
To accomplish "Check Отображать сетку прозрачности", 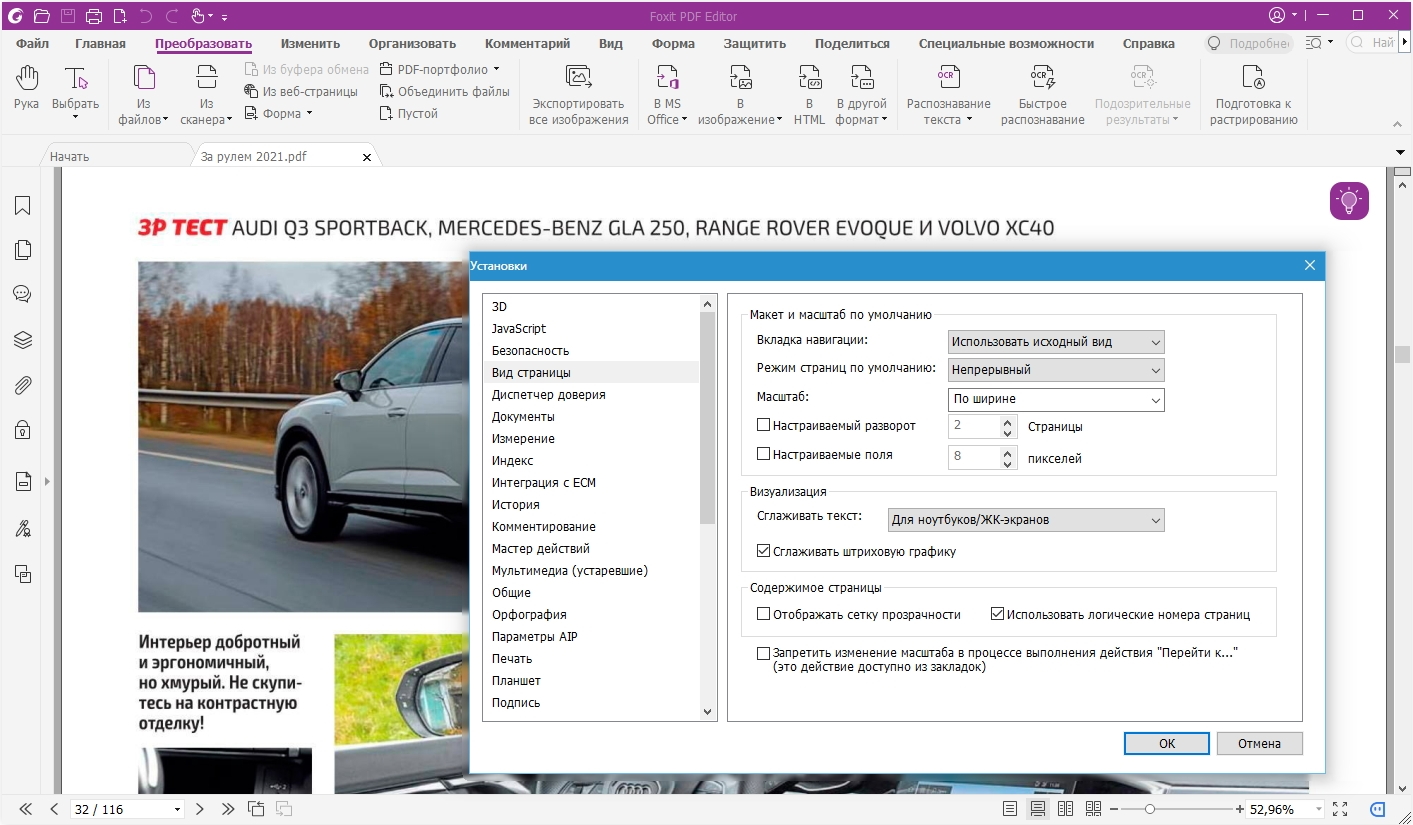I will (x=764, y=614).
